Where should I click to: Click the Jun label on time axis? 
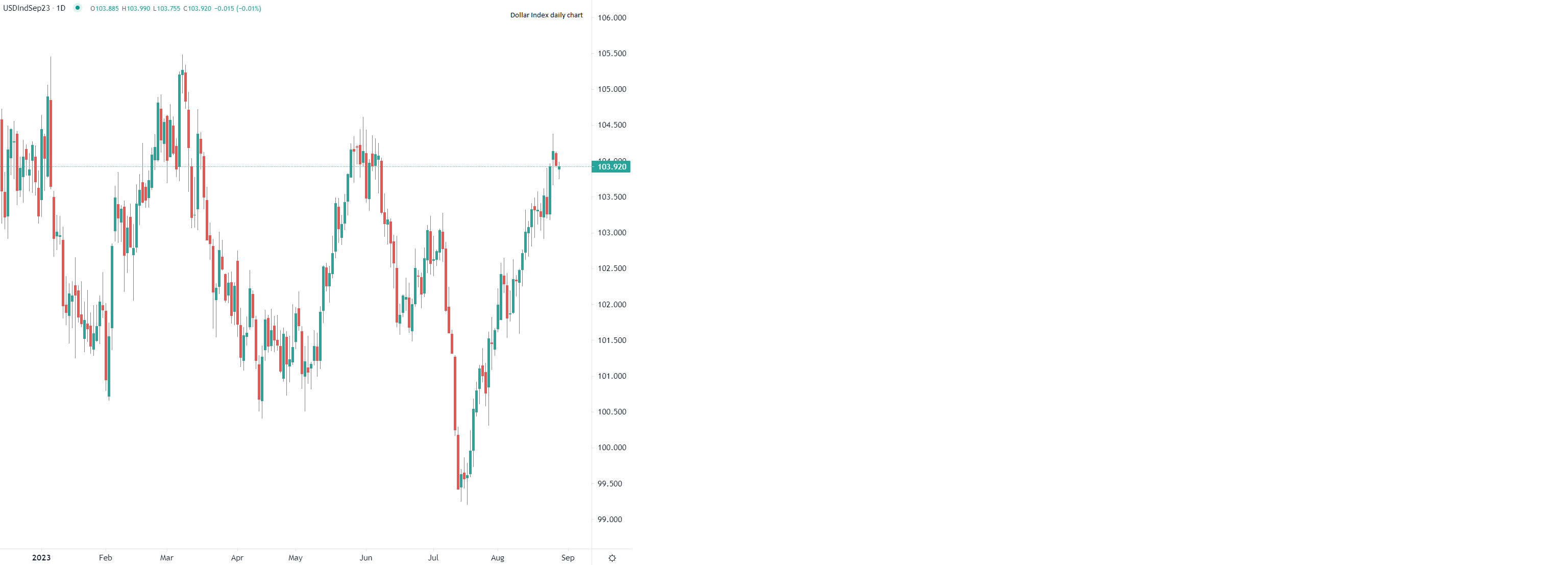366,558
